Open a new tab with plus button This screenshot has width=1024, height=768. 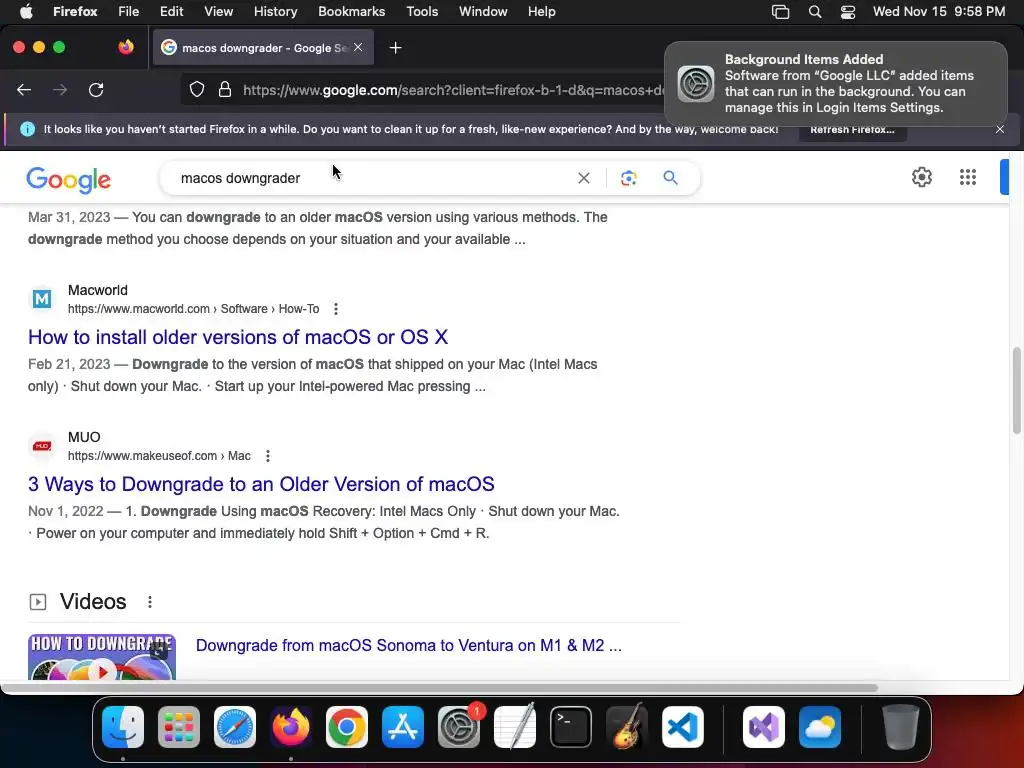tap(395, 48)
